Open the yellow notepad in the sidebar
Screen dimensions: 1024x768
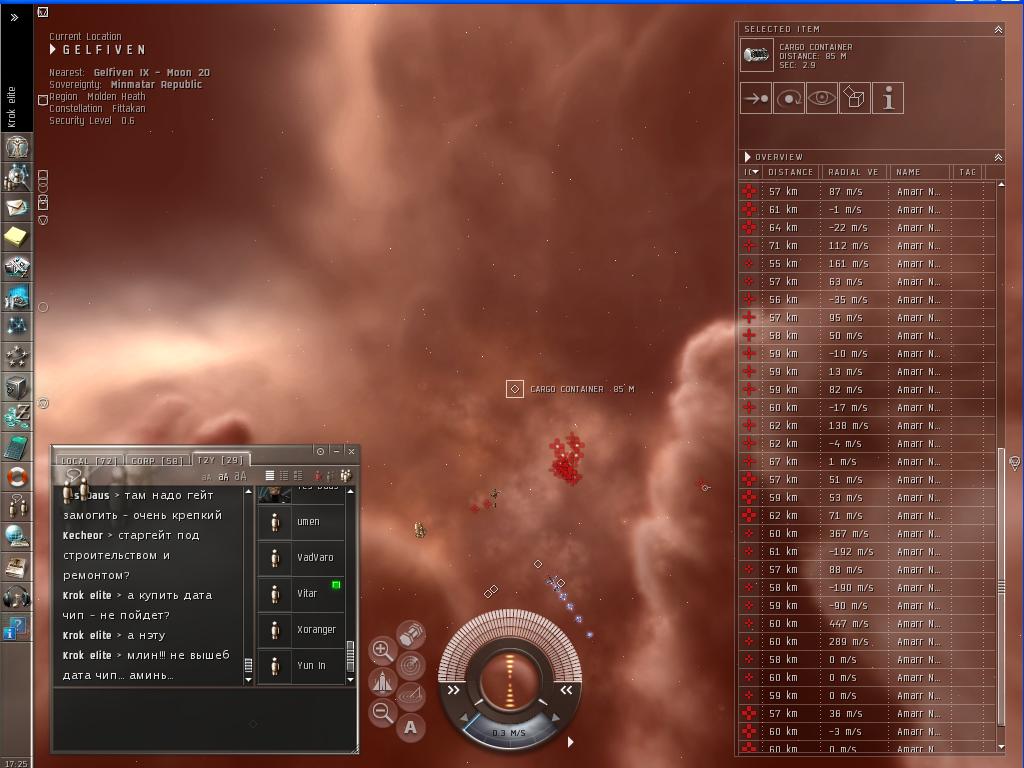point(16,236)
